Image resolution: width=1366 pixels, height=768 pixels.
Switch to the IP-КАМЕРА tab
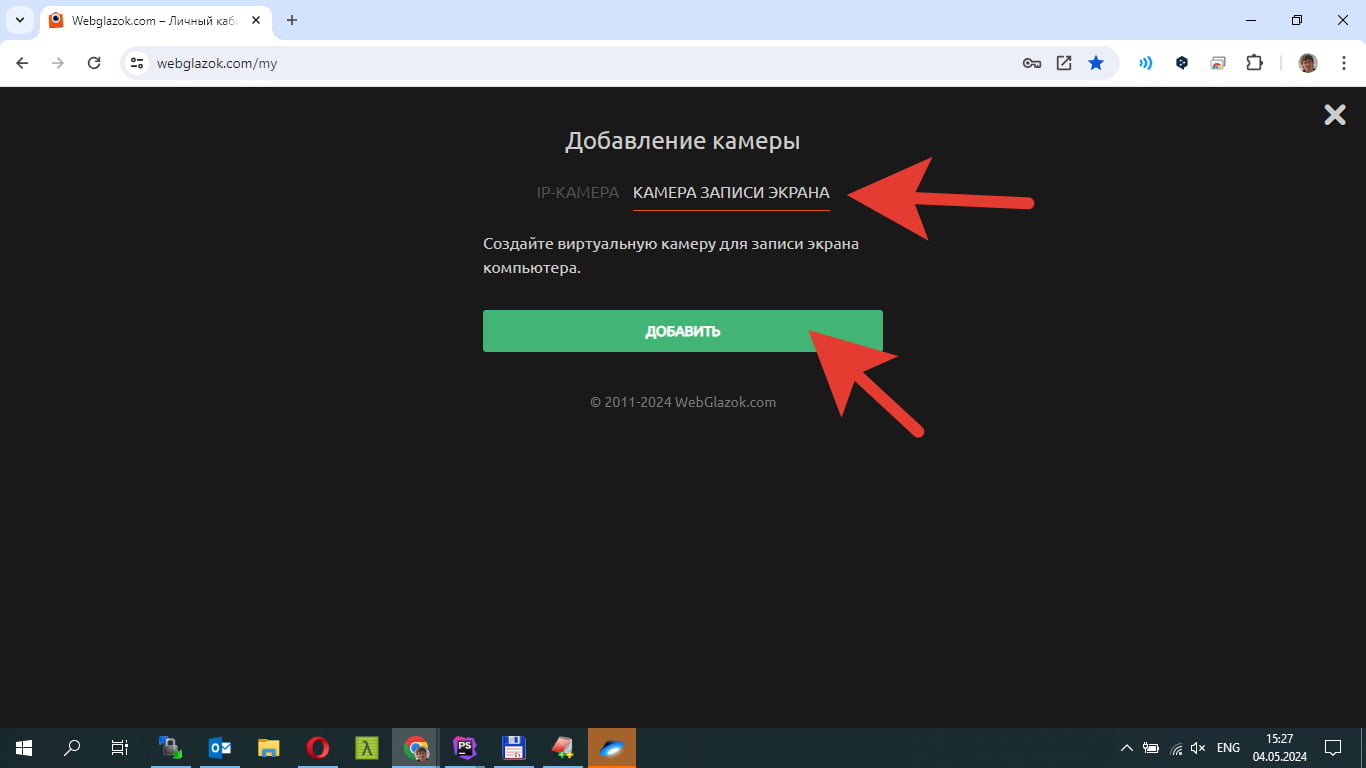(x=577, y=193)
